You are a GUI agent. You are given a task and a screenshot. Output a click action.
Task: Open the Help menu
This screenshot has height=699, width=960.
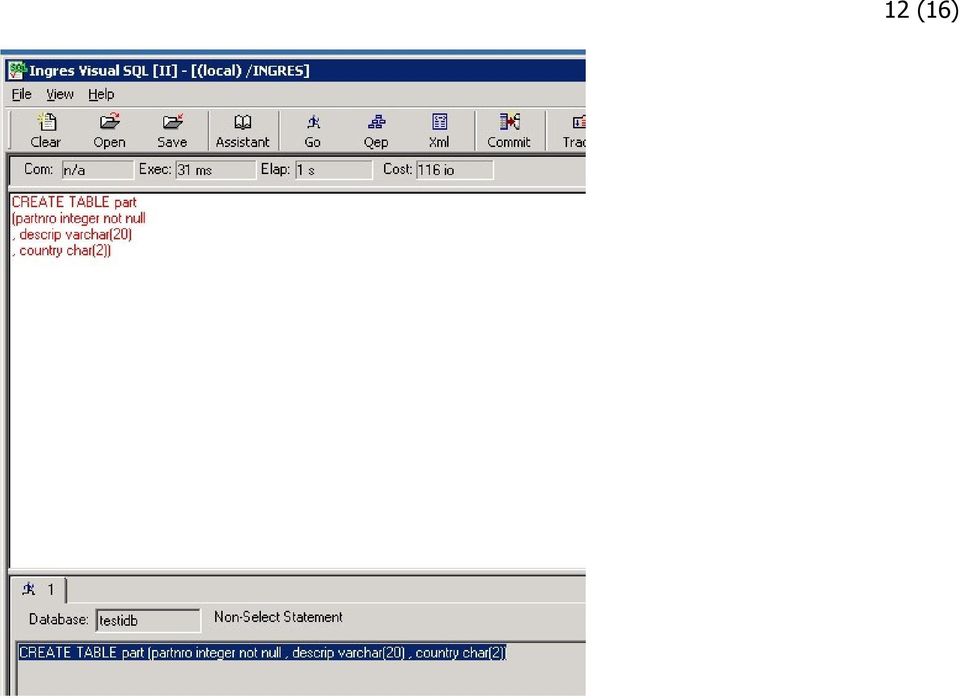point(101,94)
